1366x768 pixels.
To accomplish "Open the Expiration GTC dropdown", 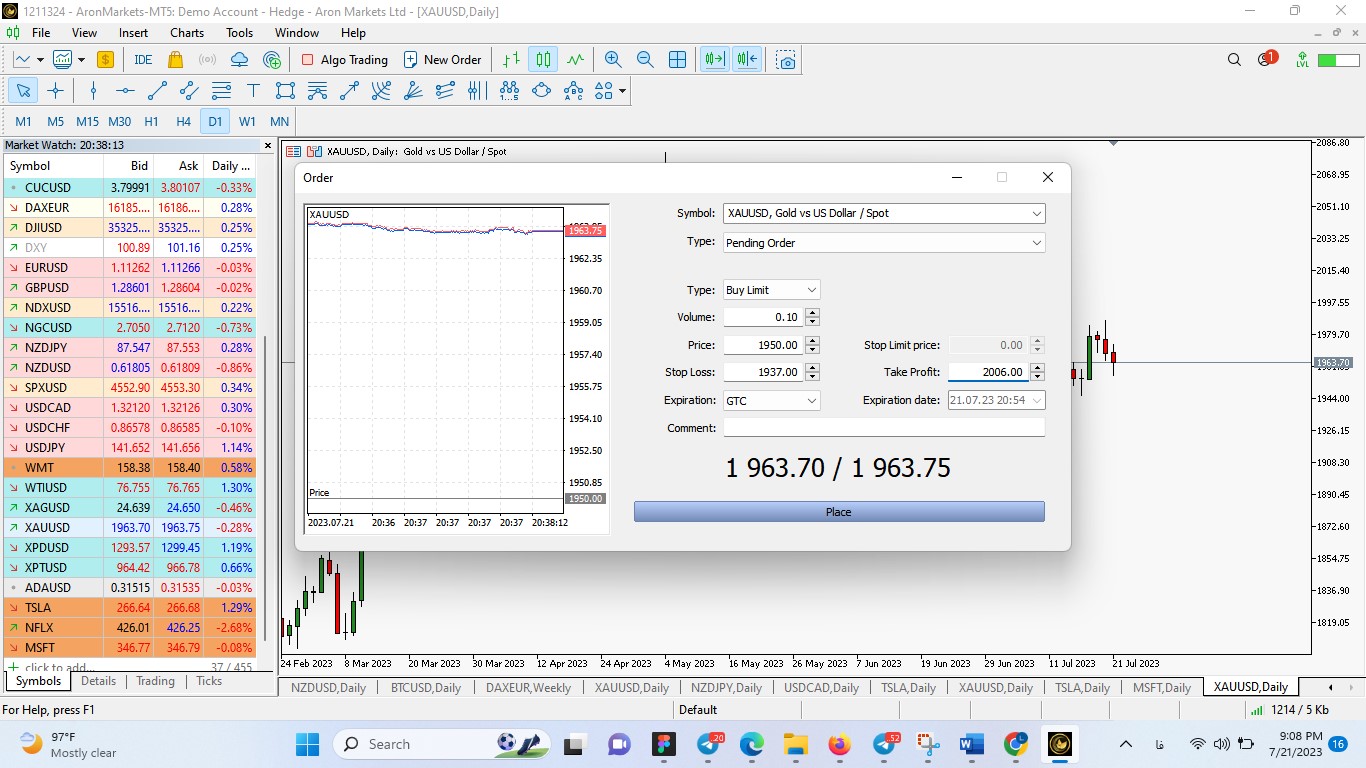I will (811, 401).
